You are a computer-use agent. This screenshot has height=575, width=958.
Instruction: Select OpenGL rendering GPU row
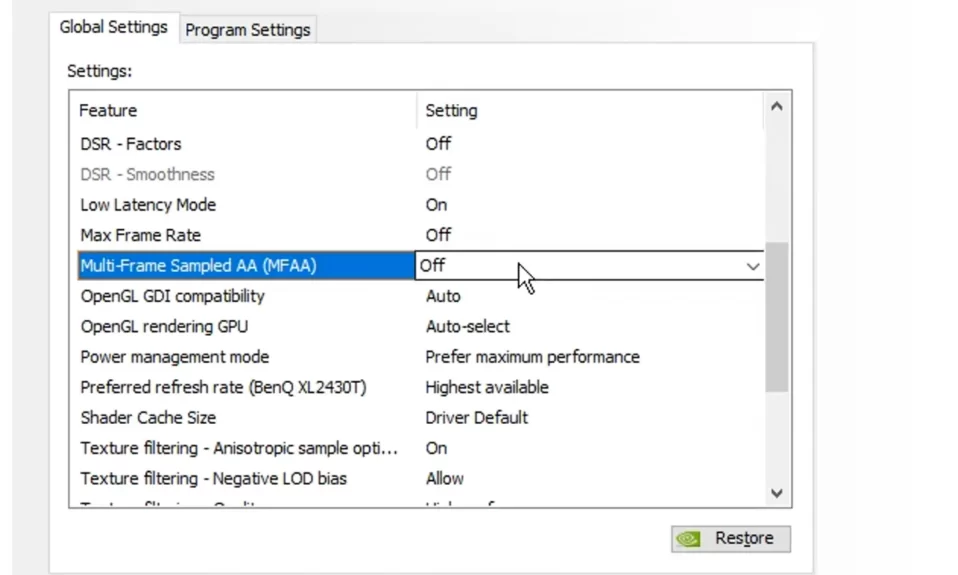click(x=420, y=326)
